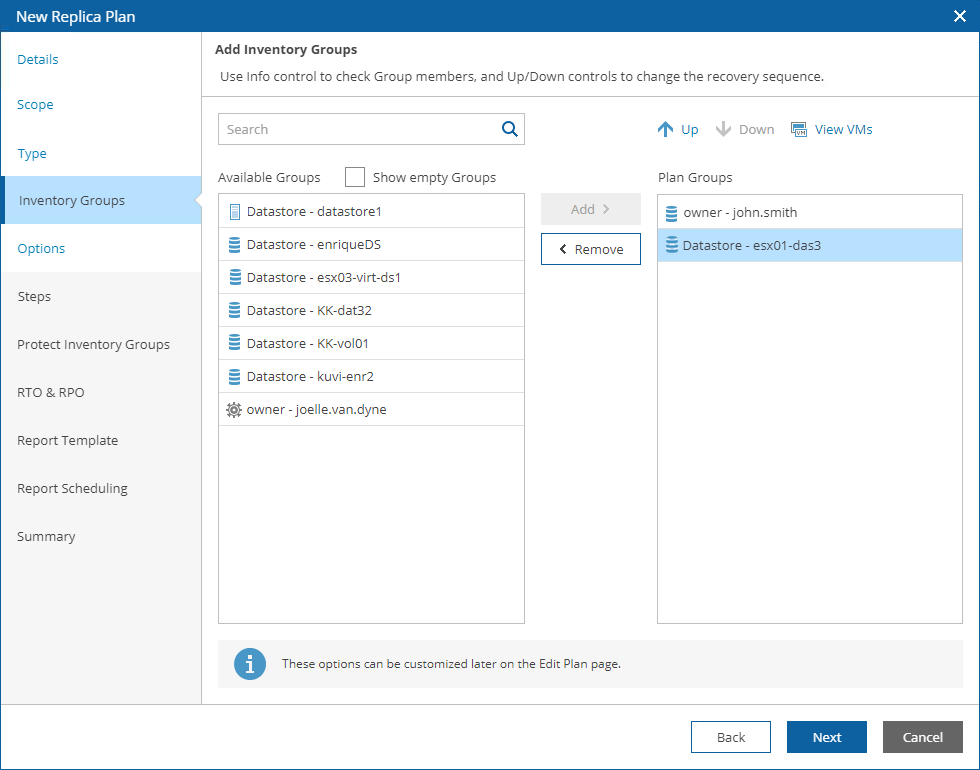Click the Next button
980x770 pixels.
(x=826, y=737)
